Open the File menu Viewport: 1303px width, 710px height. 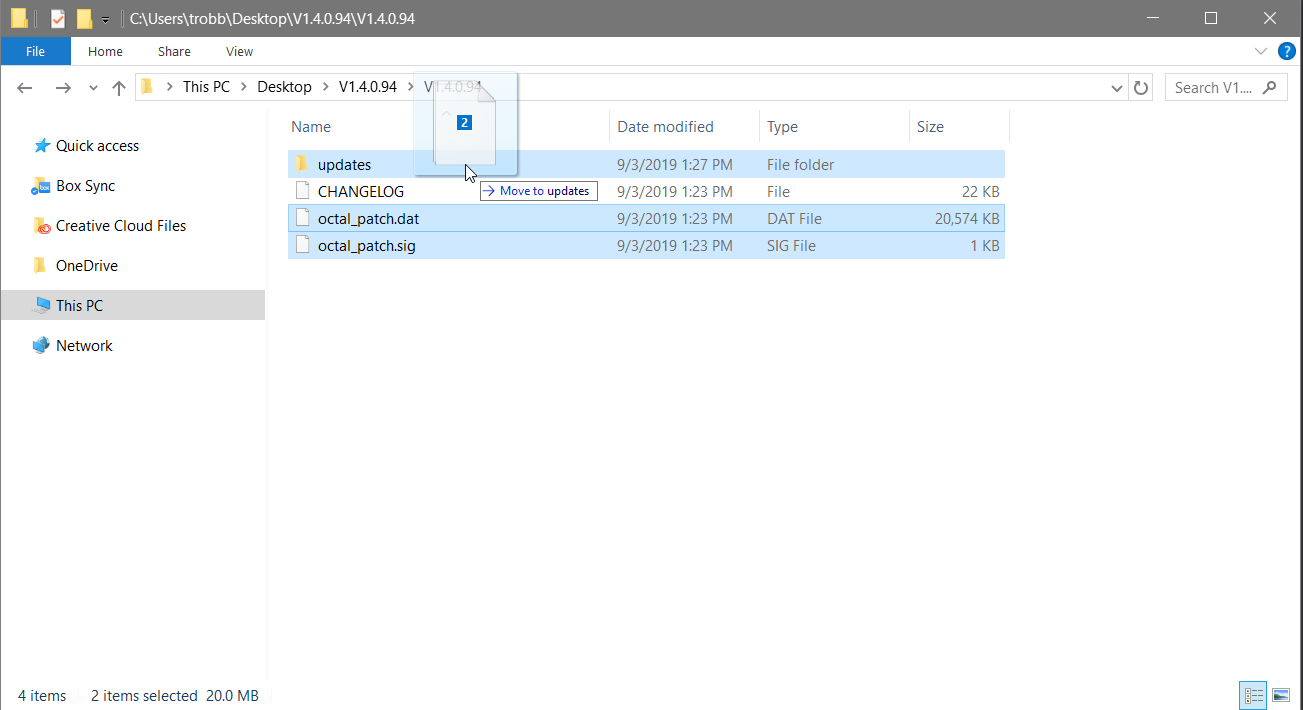[35, 51]
